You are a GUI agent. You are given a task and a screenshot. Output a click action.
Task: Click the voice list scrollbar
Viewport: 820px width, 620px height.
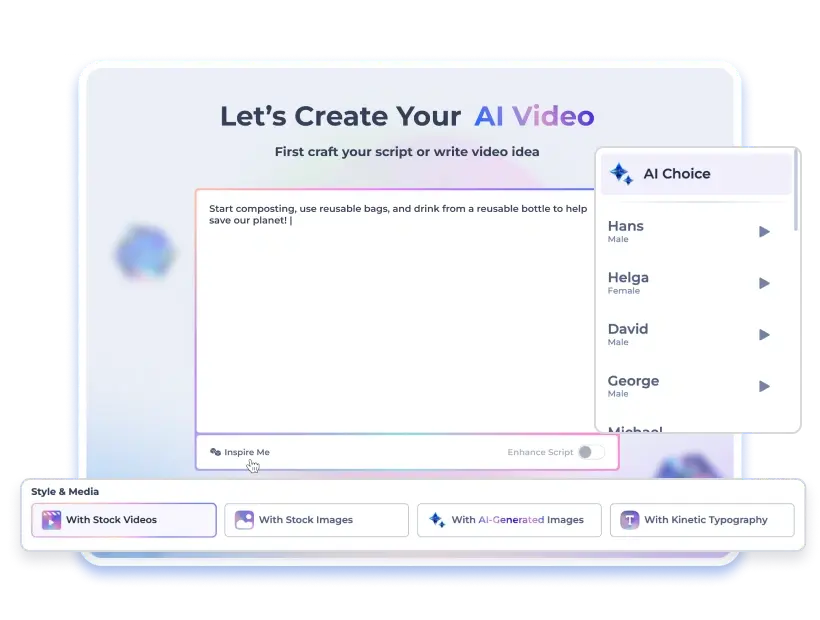tap(796, 200)
